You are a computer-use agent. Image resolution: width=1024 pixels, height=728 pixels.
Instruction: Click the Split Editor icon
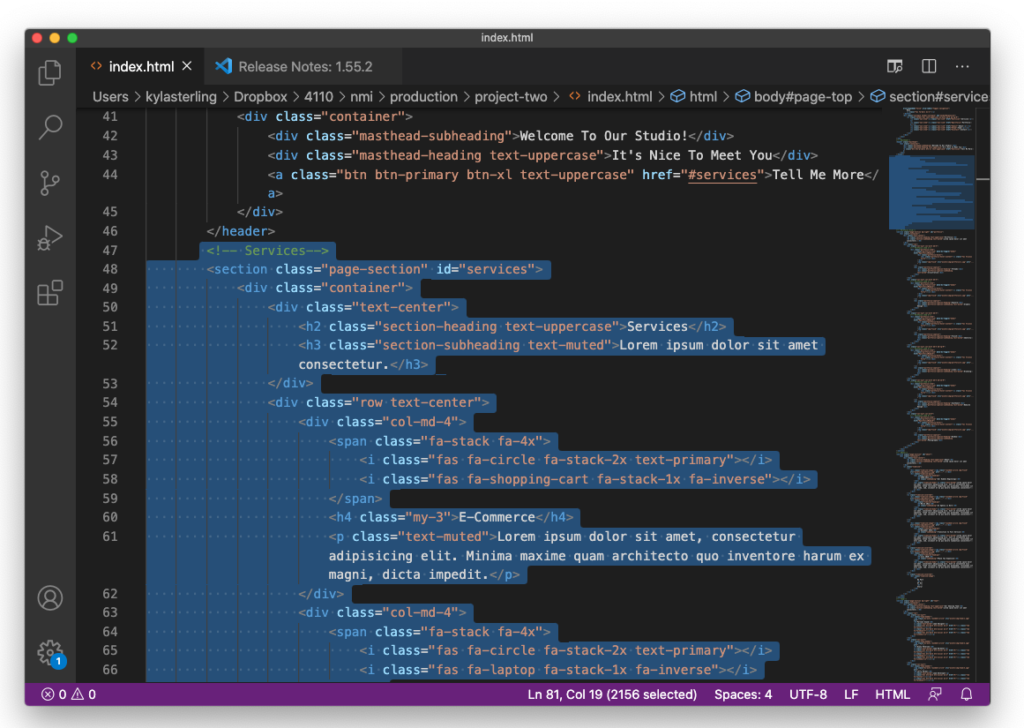click(x=928, y=65)
